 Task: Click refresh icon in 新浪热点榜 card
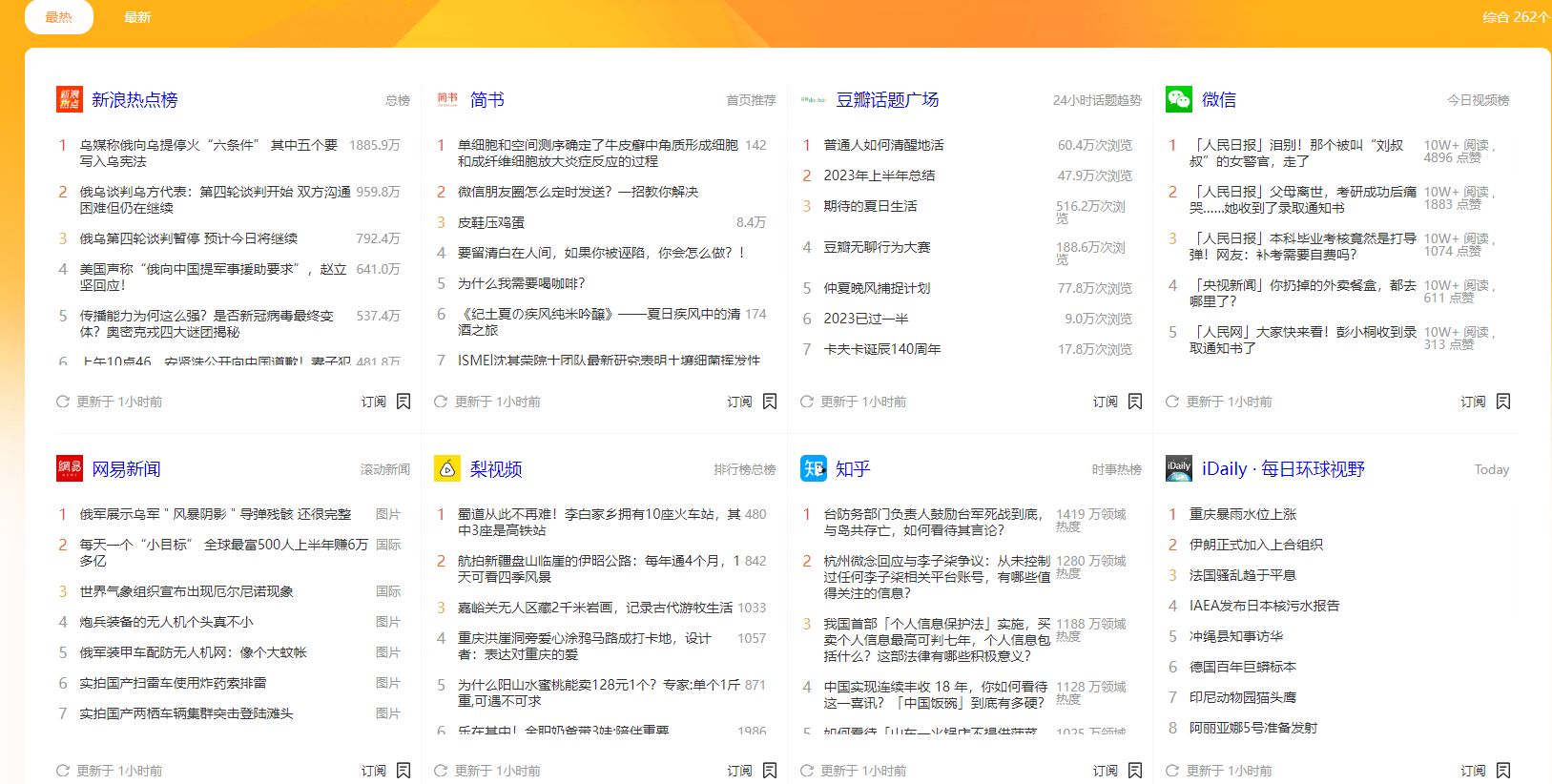(63, 402)
